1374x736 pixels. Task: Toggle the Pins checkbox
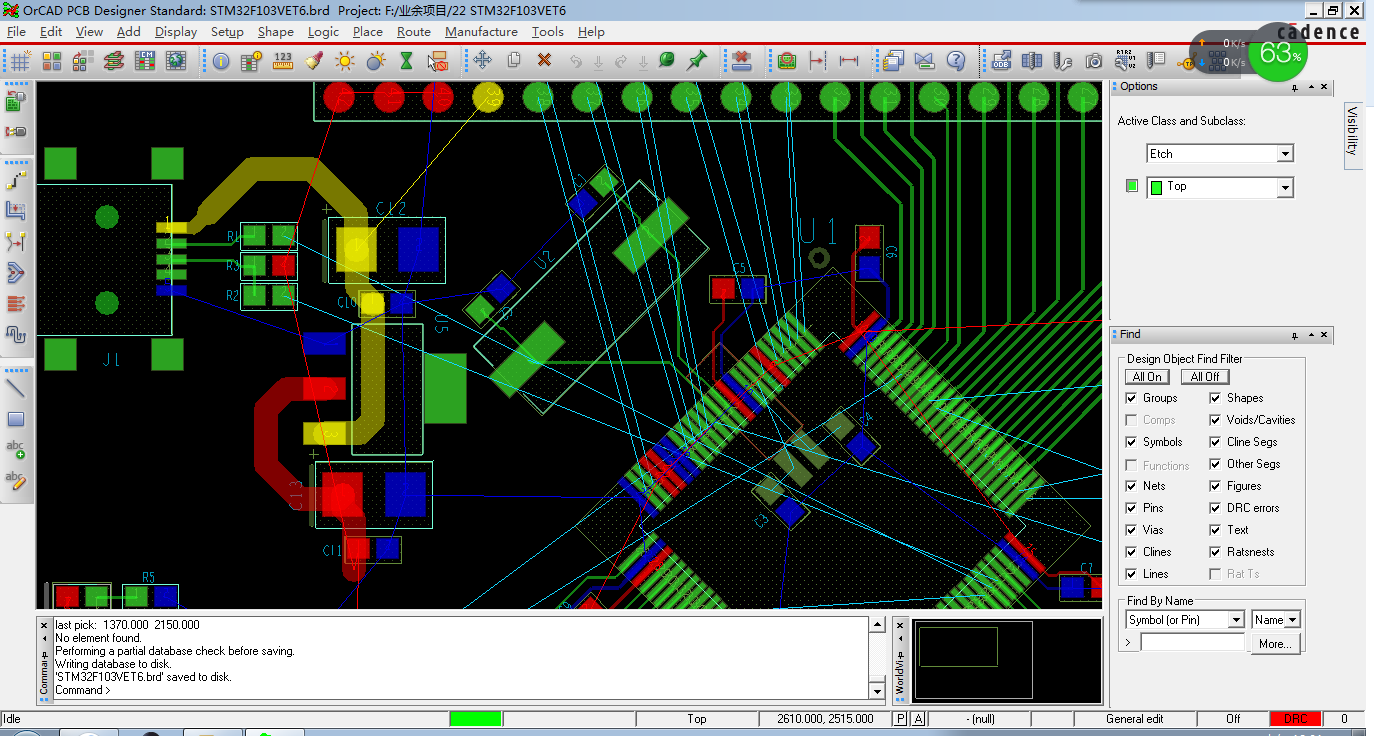[x=1131, y=508]
